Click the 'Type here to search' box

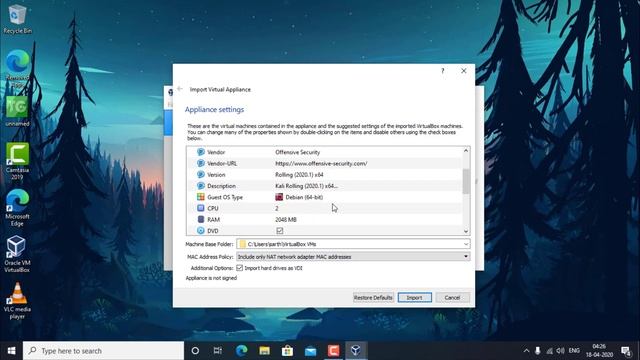coord(103,351)
